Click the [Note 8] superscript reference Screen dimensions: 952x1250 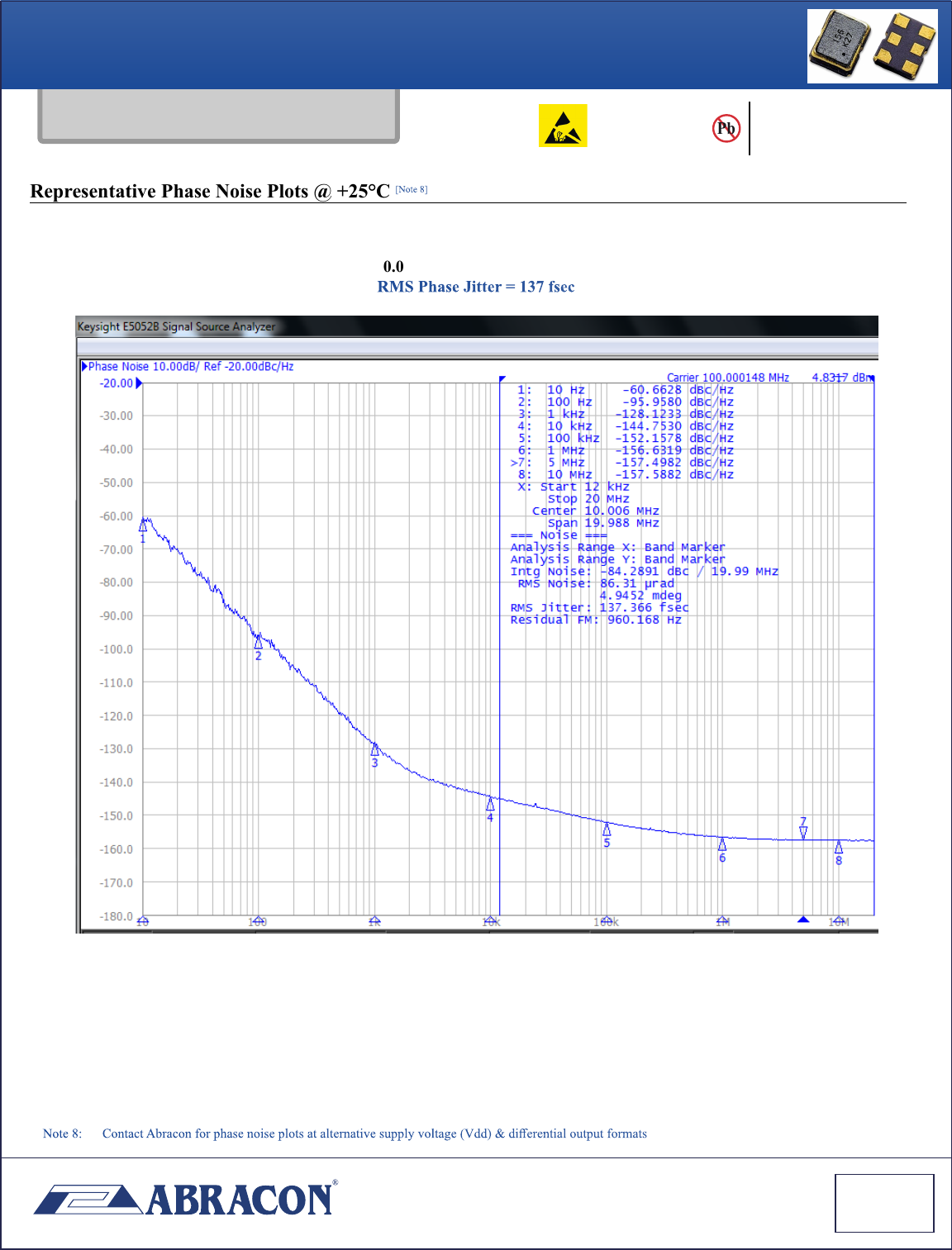tap(411, 189)
